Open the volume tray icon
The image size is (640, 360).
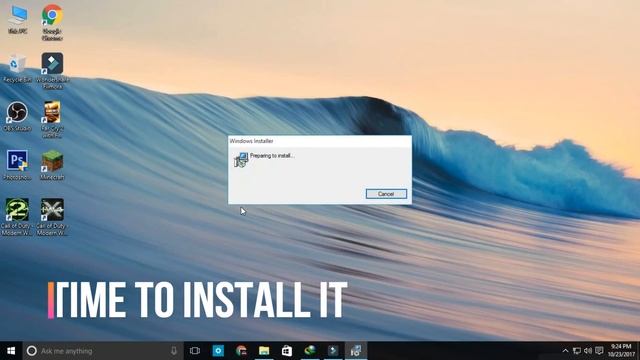(588, 351)
